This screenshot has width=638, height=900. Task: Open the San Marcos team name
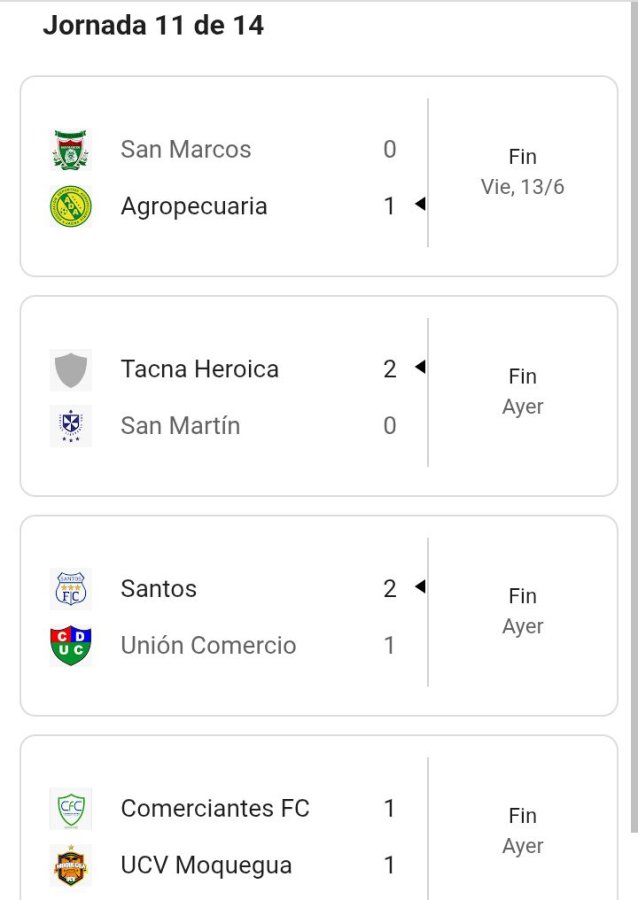pyautogui.click(x=186, y=150)
